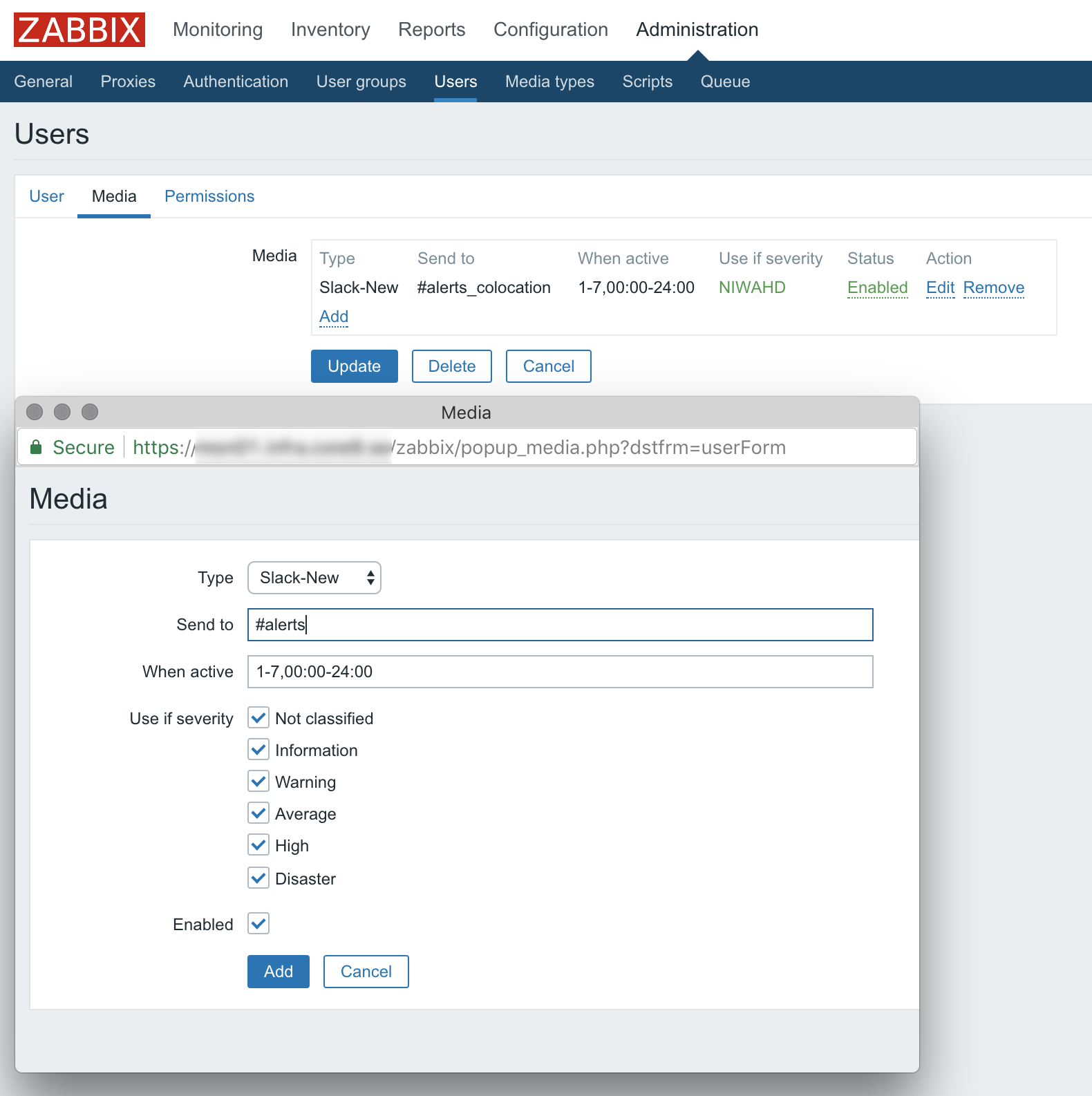Toggle the Enabled checkbox in popup
This screenshot has height=1096, width=1092.
pyautogui.click(x=258, y=924)
